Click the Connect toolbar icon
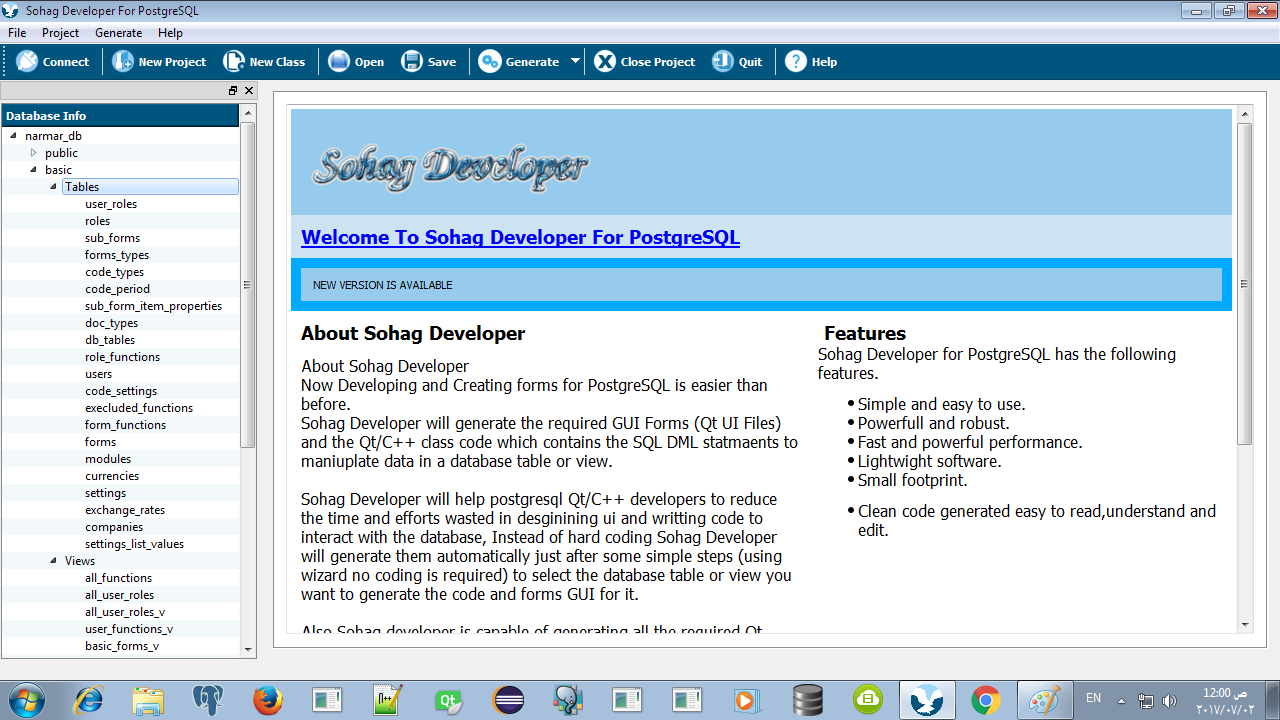This screenshot has width=1280, height=720. pos(27,62)
